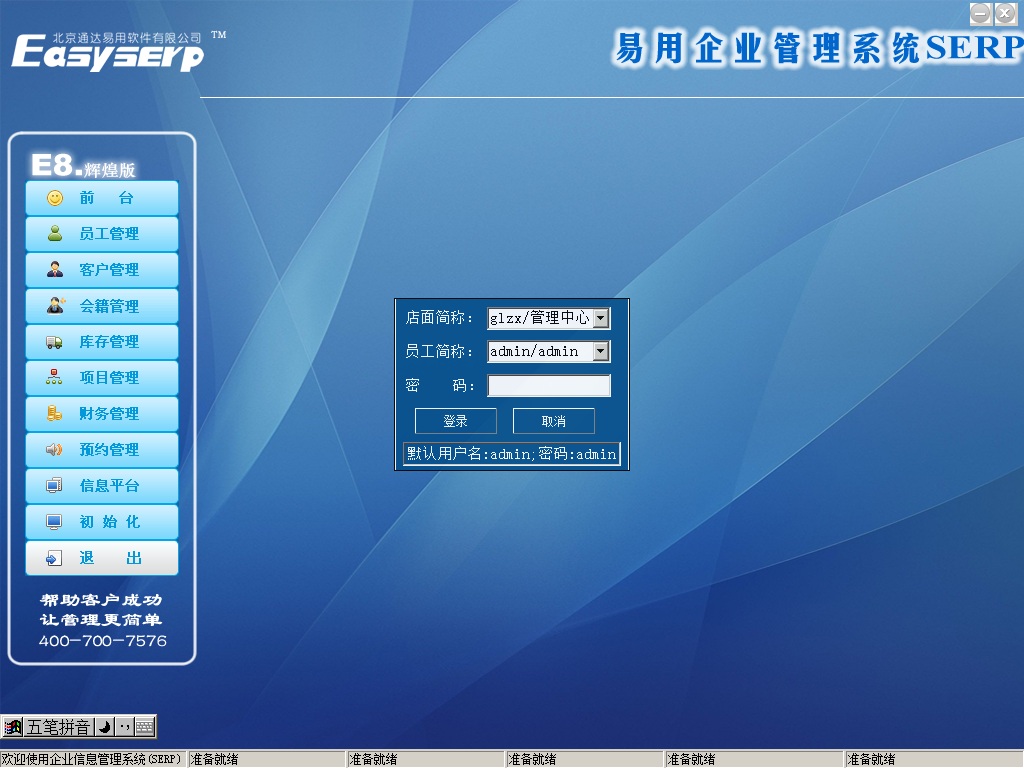Image resolution: width=1024 pixels, height=768 pixels.
Task: Open 财务管理 finance management
Action: tap(102, 413)
